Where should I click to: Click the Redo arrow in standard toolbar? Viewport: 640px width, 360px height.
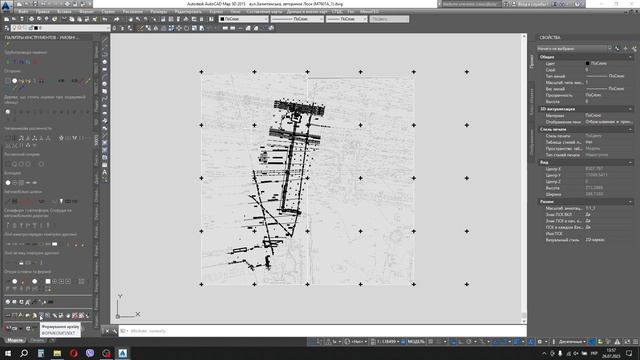tap(116, 19)
